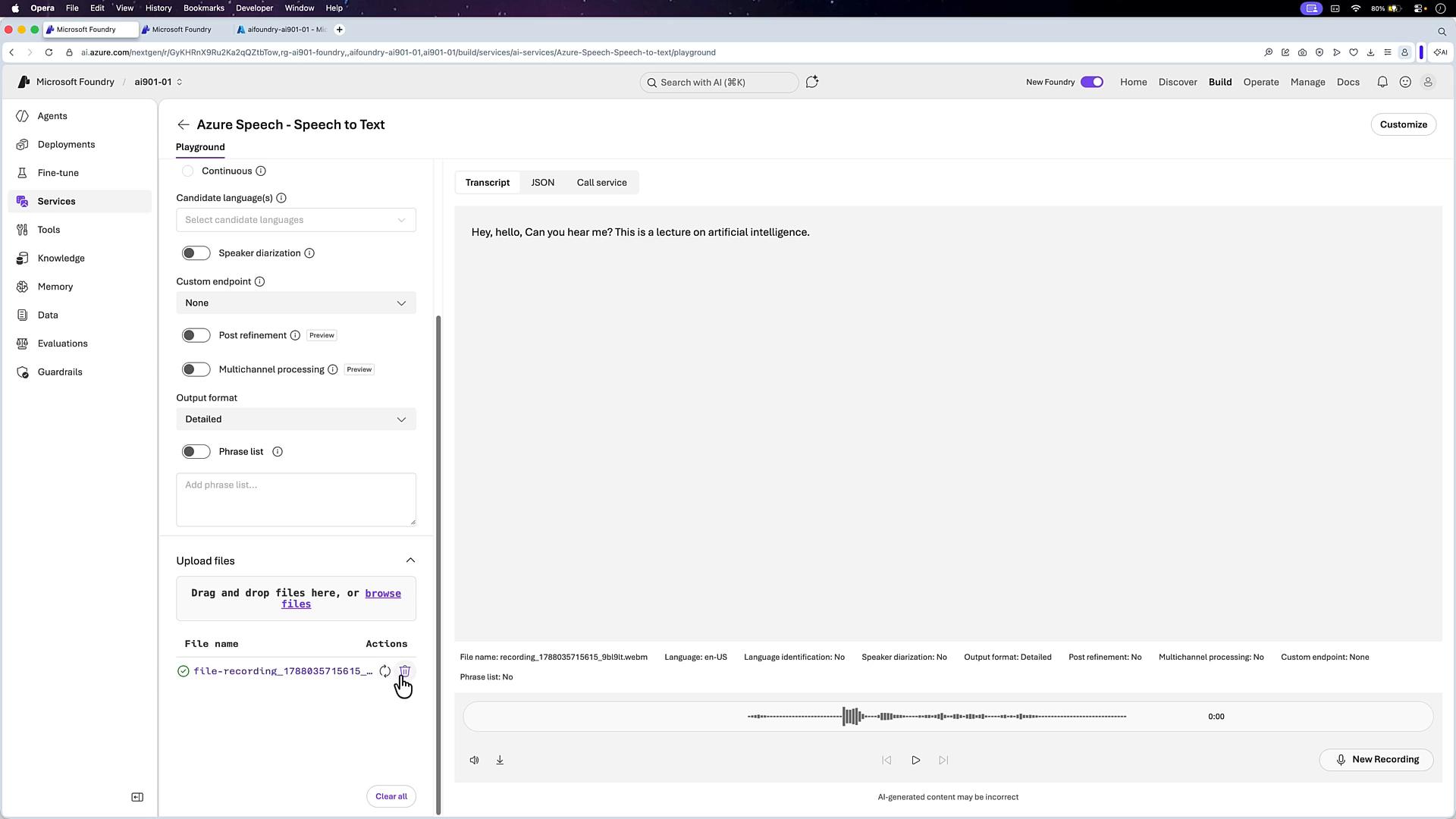Click the Customize button

[1403, 124]
